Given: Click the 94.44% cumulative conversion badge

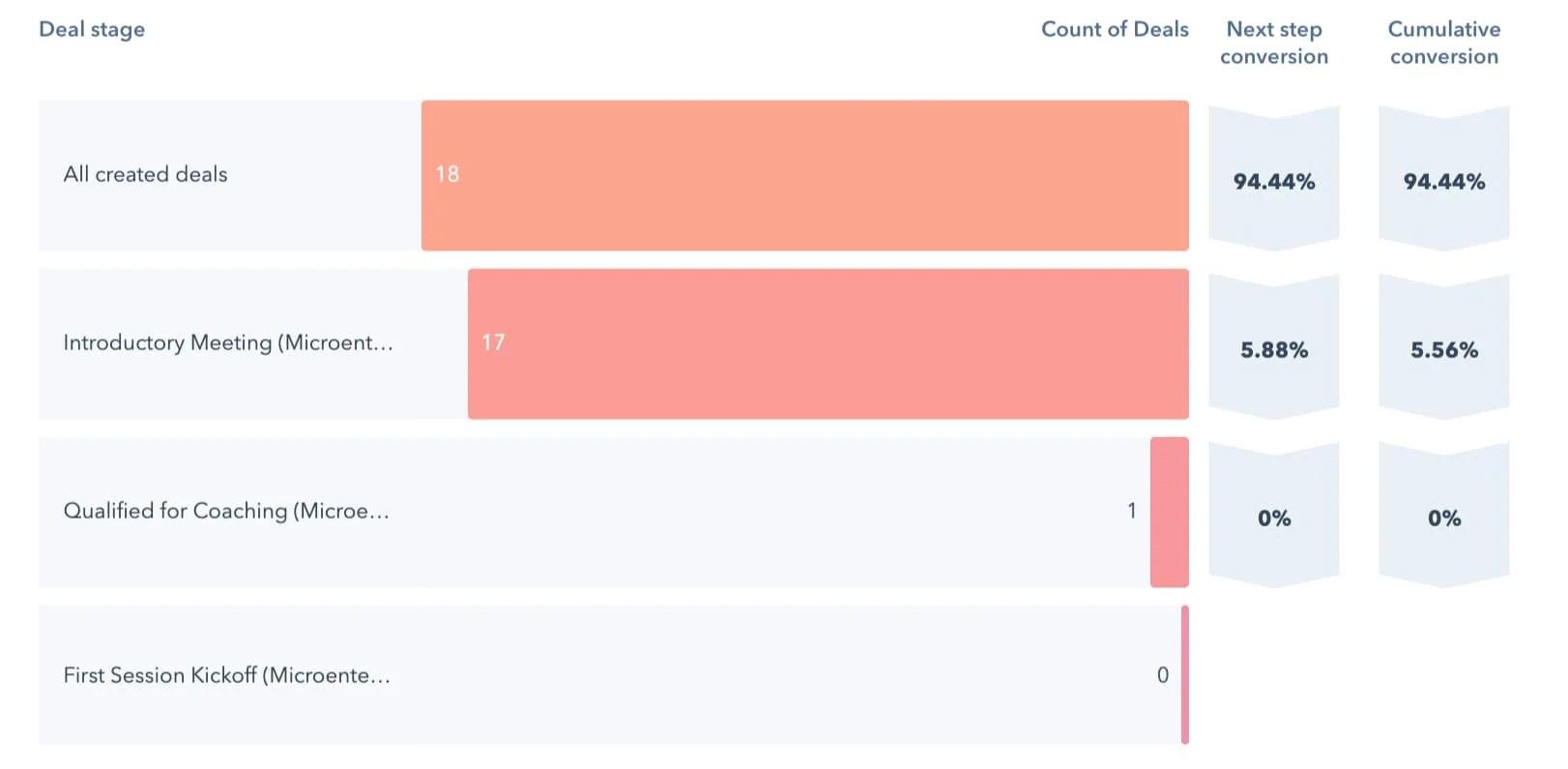Looking at the screenshot, I should (x=1444, y=181).
